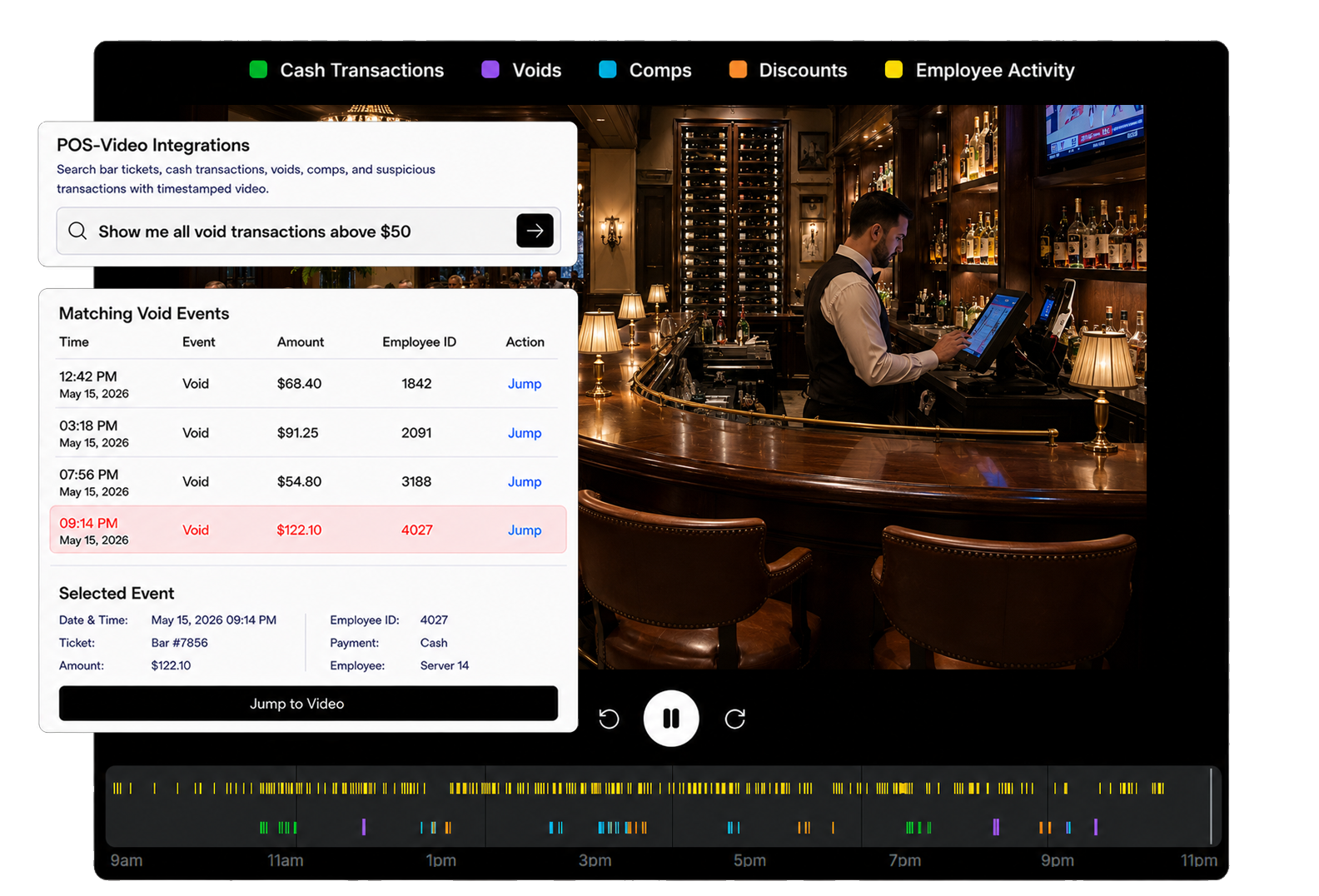Click the red 09:14 PM time cell
1319x896 pixels.
pyautogui.click(x=94, y=531)
